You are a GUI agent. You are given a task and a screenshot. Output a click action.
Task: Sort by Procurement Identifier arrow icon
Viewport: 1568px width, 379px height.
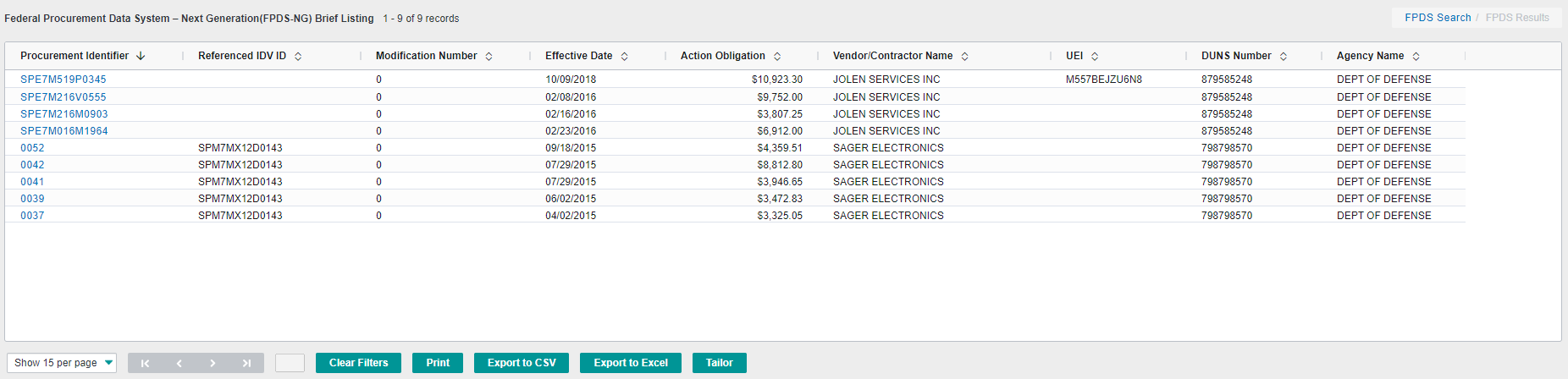pyautogui.click(x=141, y=56)
